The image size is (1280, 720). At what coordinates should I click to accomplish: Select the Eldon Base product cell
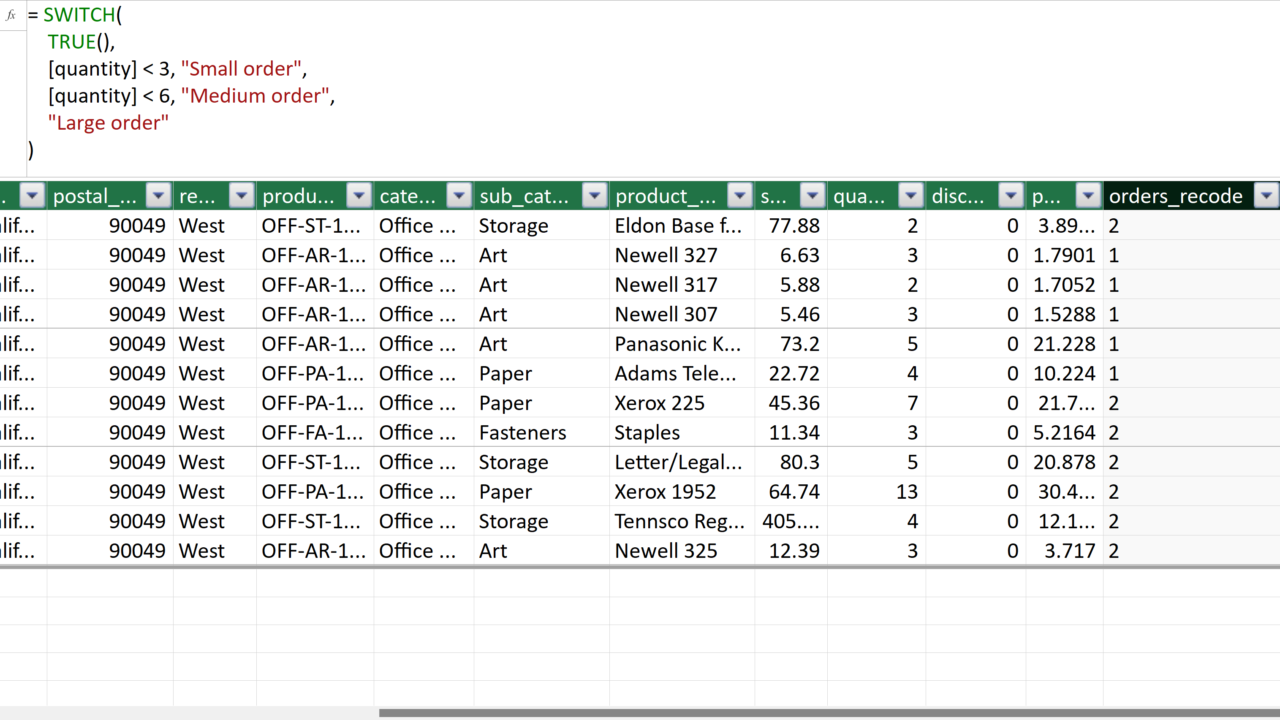point(682,226)
